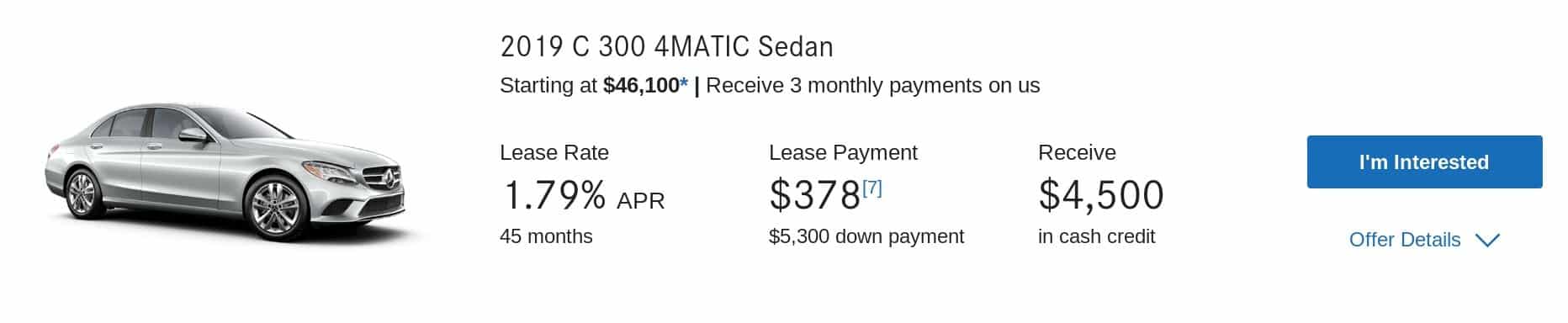The width and height of the screenshot is (1568, 323).
Task: Expand the Offer Details chevron arrow
Action: click(x=1487, y=241)
